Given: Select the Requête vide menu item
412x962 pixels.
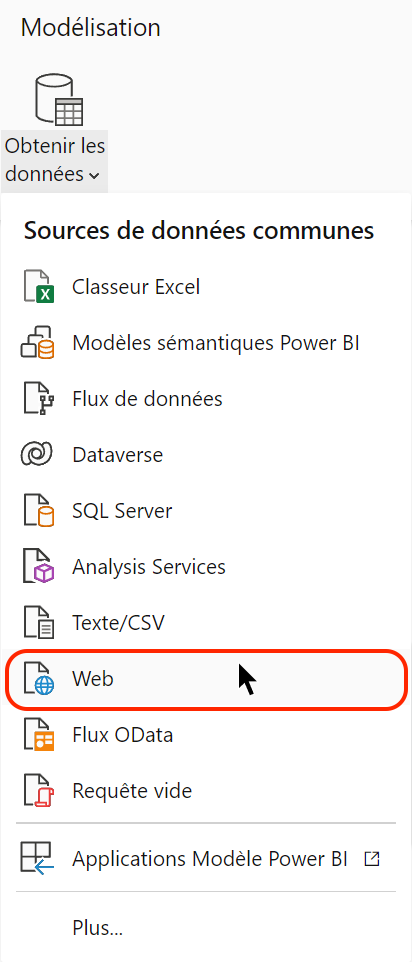Looking at the screenshot, I should pos(206,791).
